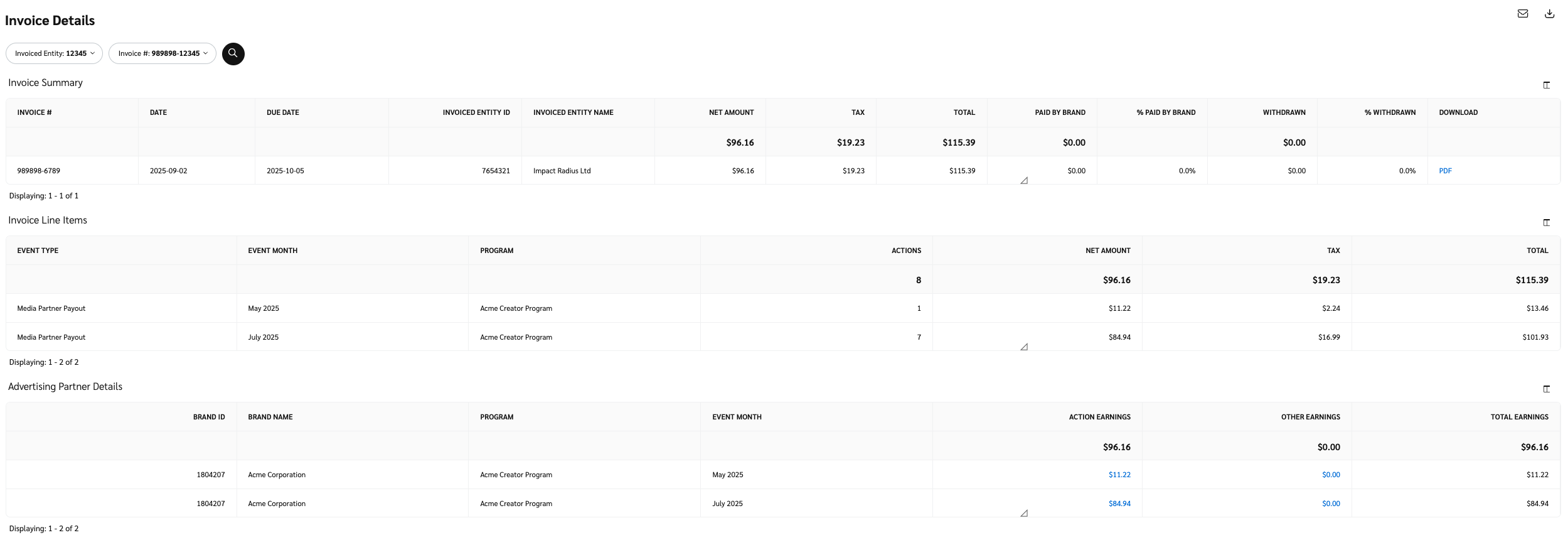
Task: Click resize handle in Advertising Partner Details table
Action: [1023, 514]
